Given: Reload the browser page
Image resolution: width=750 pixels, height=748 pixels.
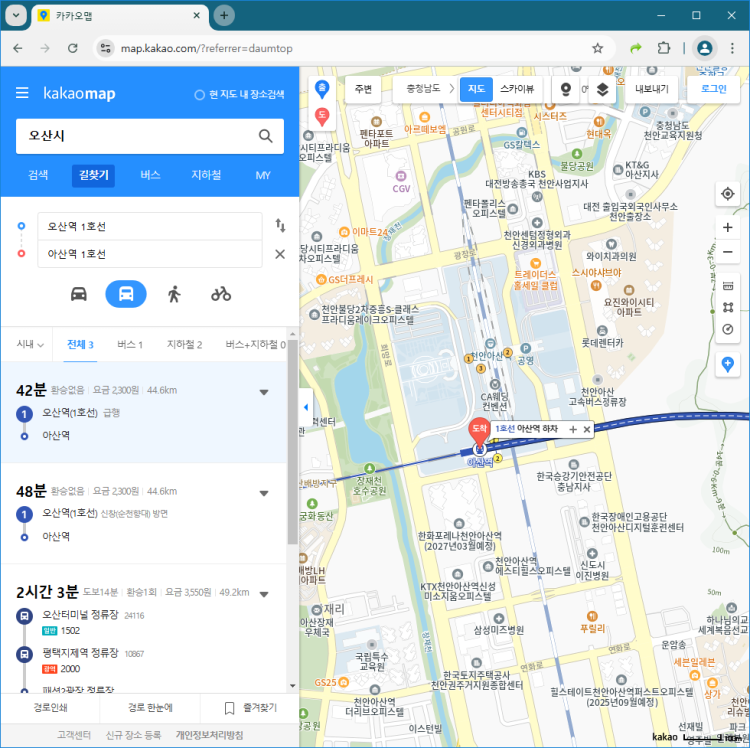Looking at the screenshot, I should pos(73,48).
